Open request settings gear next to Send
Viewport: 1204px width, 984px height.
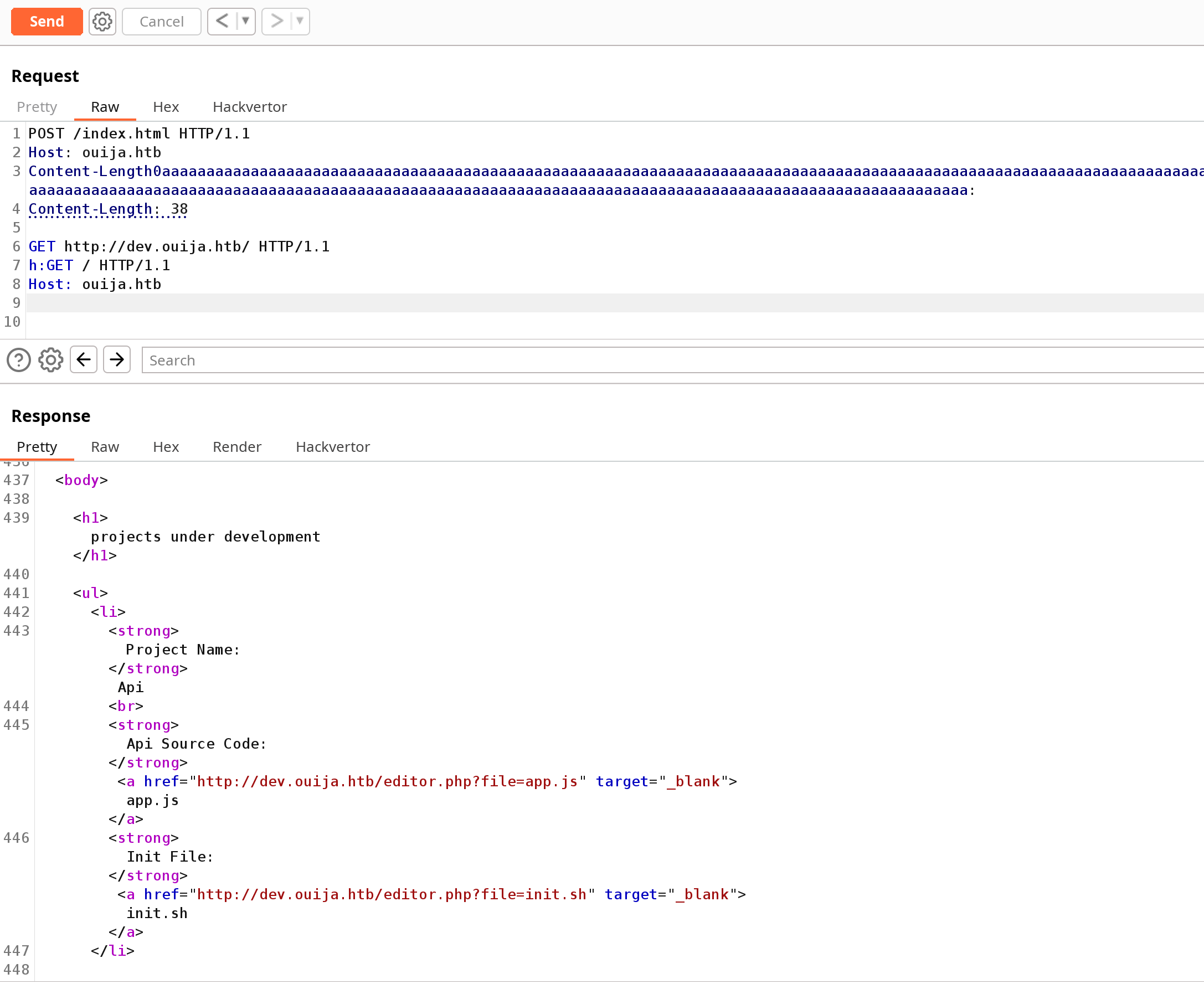(102, 22)
